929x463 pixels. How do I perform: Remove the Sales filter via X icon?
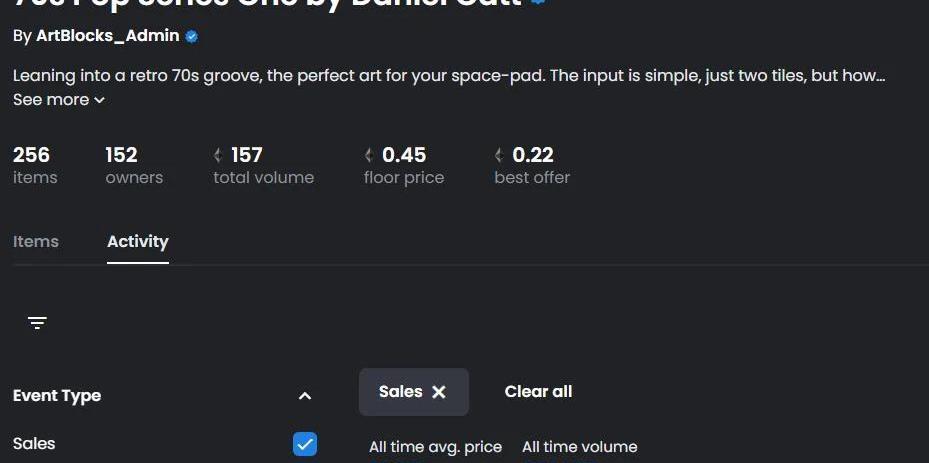click(438, 392)
